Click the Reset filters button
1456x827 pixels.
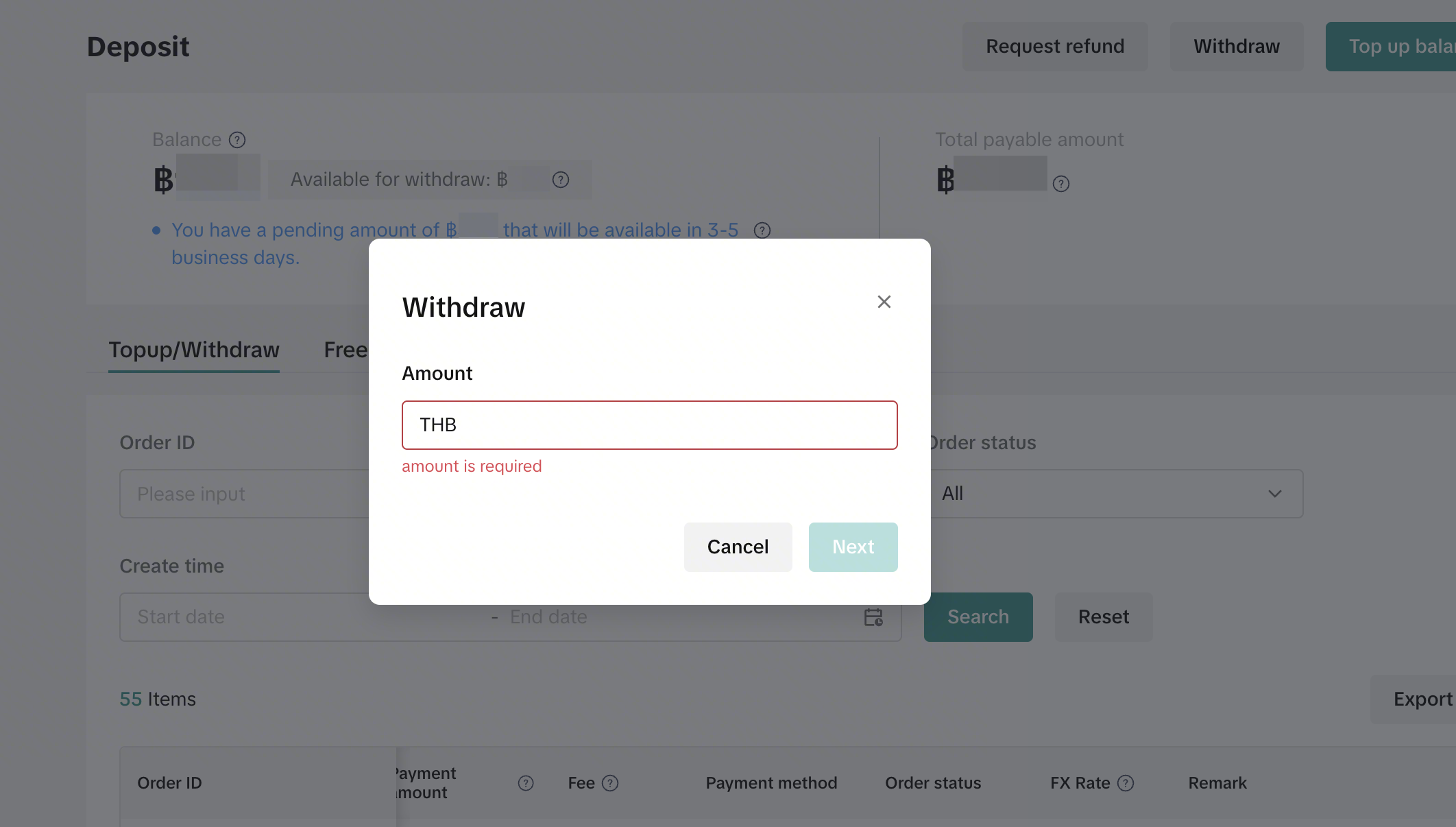(x=1103, y=617)
